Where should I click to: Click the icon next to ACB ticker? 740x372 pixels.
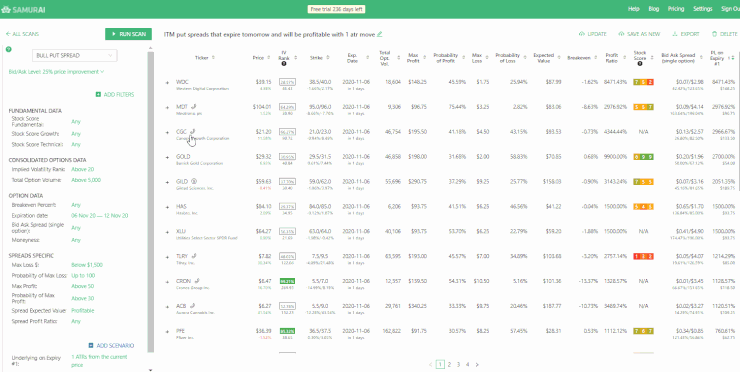[193, 305]
